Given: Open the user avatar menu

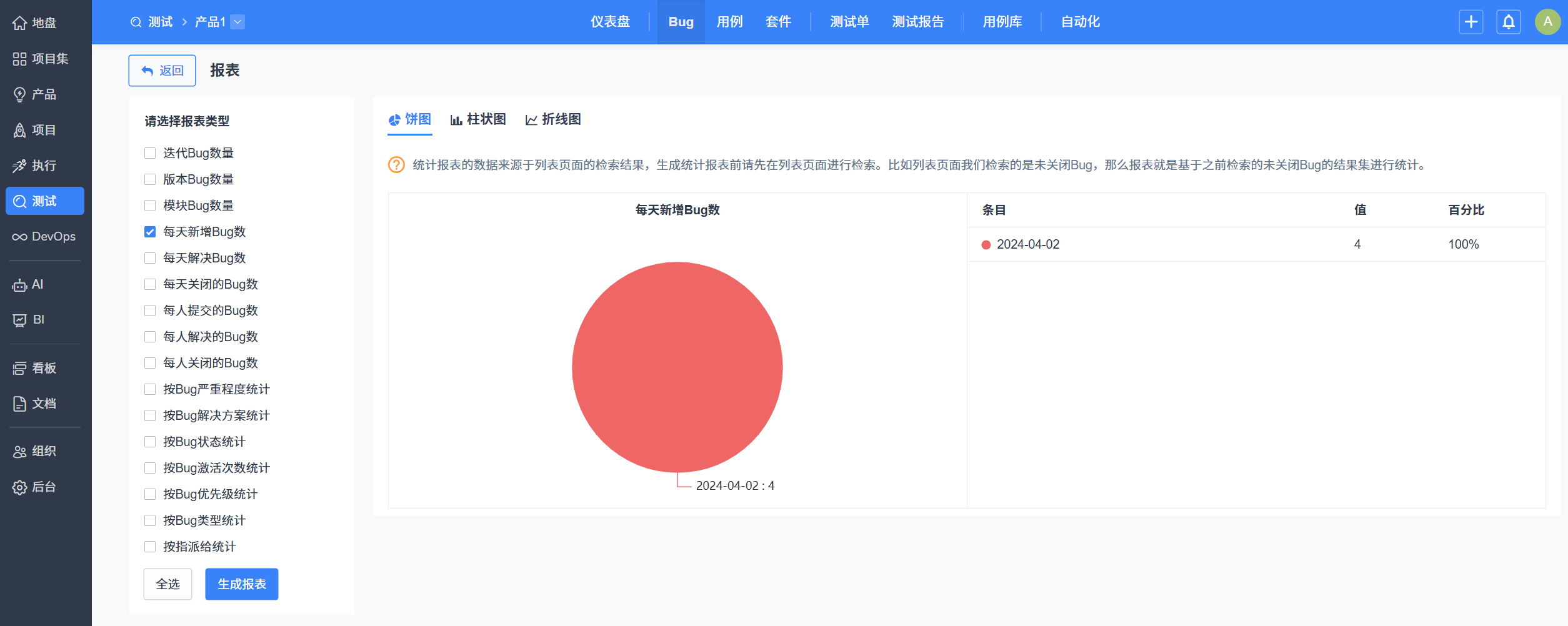Looking at the screenshot, I should [x=1547, y=22].
